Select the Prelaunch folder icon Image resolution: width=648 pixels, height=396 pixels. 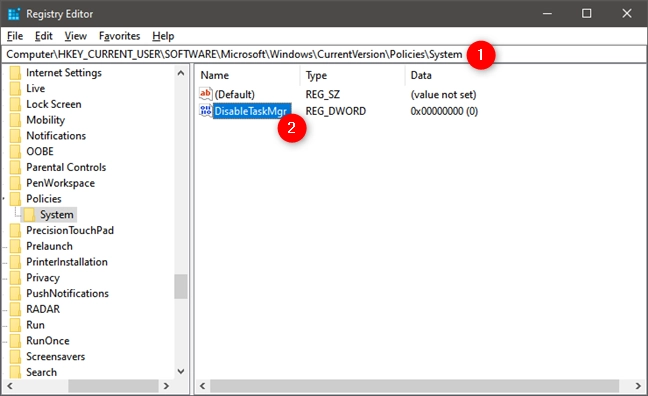(15, 246)
